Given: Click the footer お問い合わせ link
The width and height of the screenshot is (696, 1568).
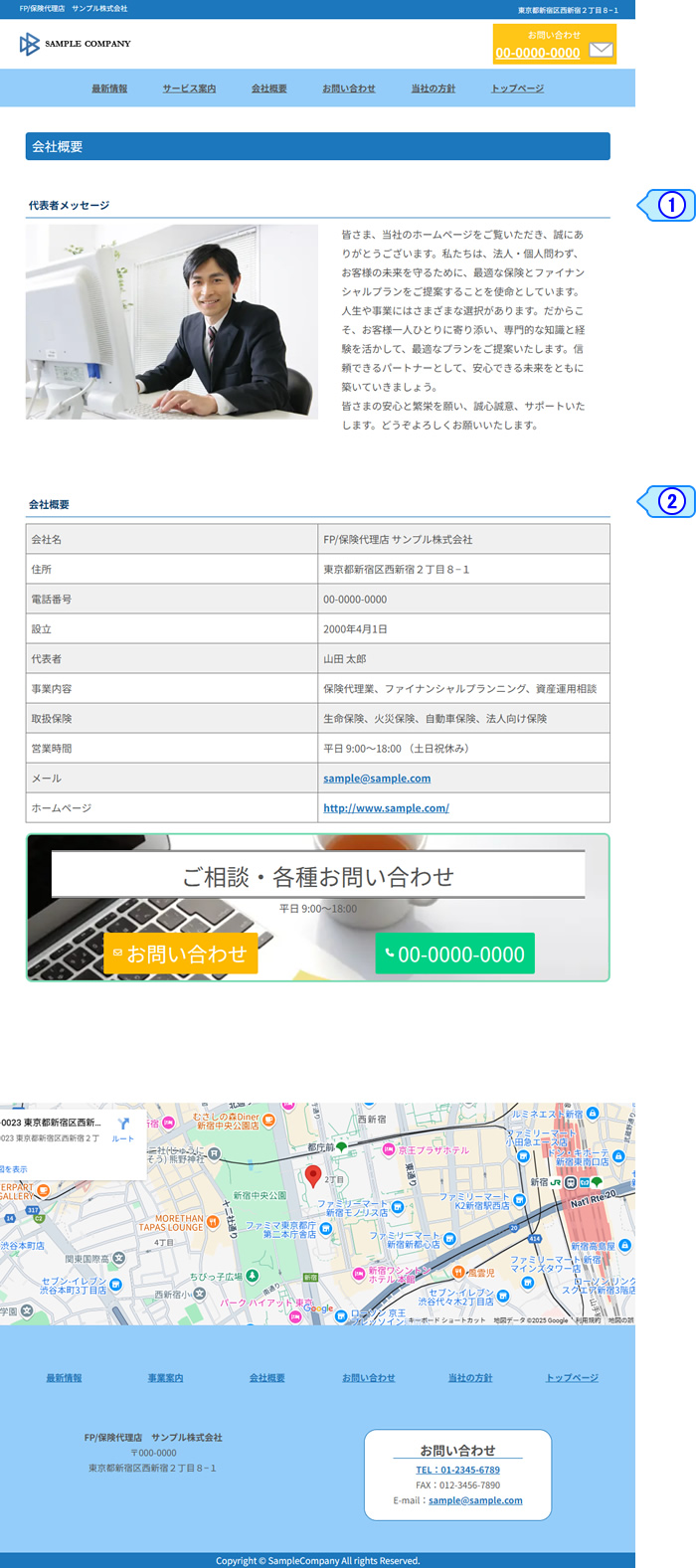Looking at the screenshot, I should click(x=369, y=1378).
